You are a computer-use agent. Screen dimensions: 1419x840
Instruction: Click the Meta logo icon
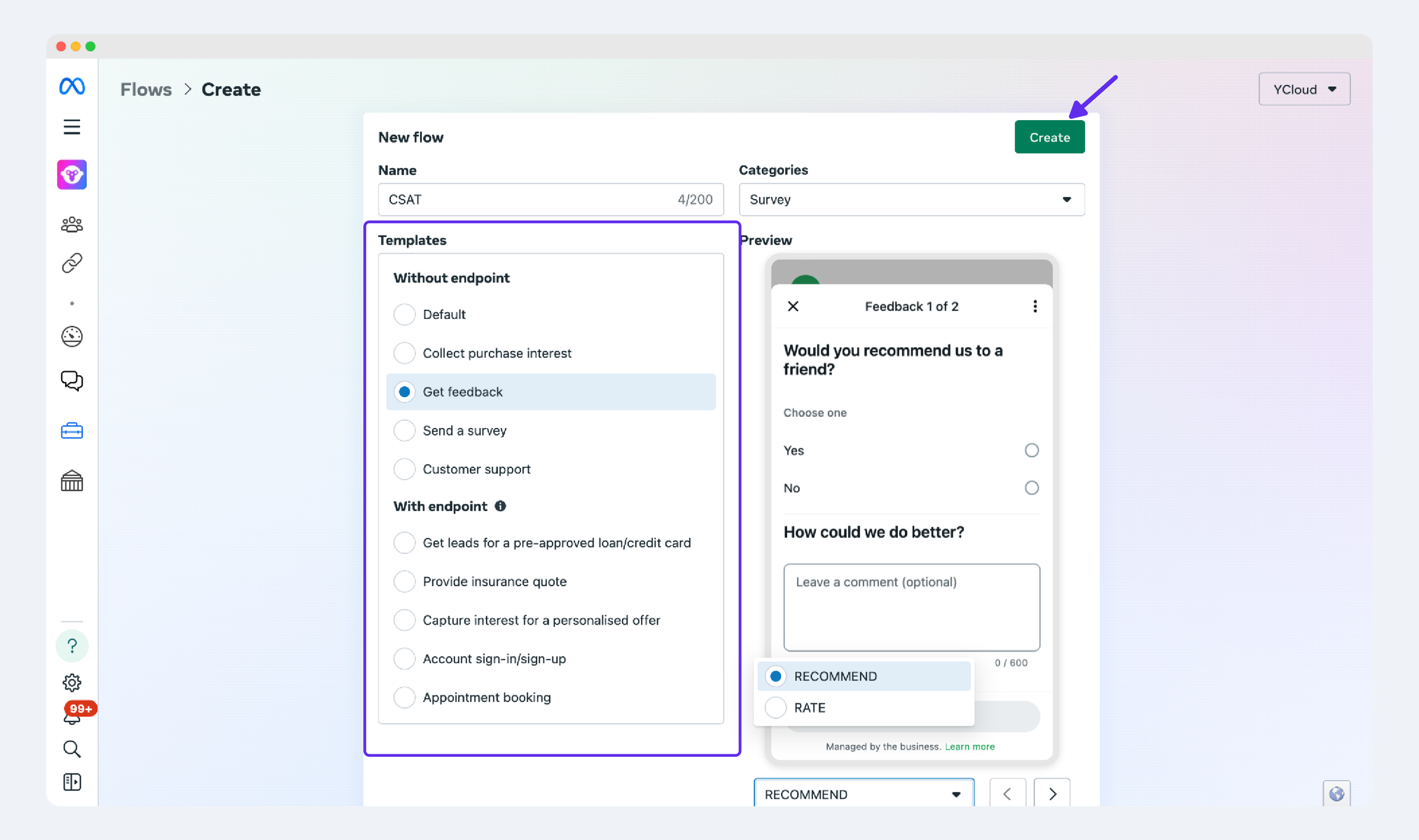point(72,86)
